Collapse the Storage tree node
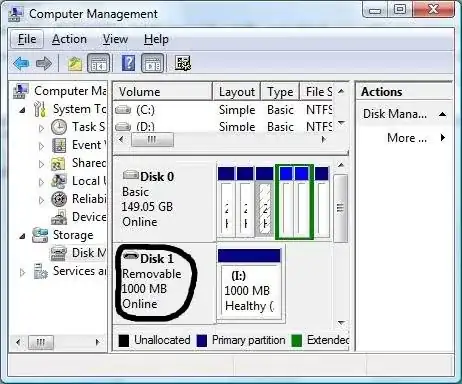This screenshot has width=462, height=384. 22,236
